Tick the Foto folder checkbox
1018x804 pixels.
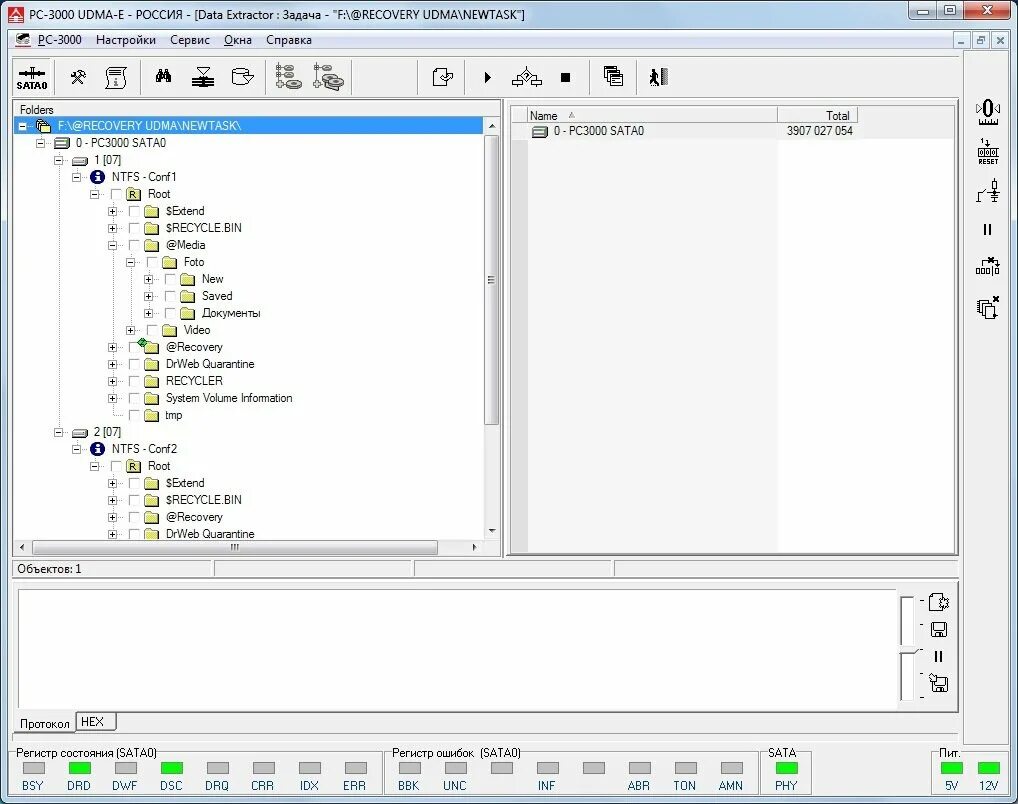(x=152, y=262)
